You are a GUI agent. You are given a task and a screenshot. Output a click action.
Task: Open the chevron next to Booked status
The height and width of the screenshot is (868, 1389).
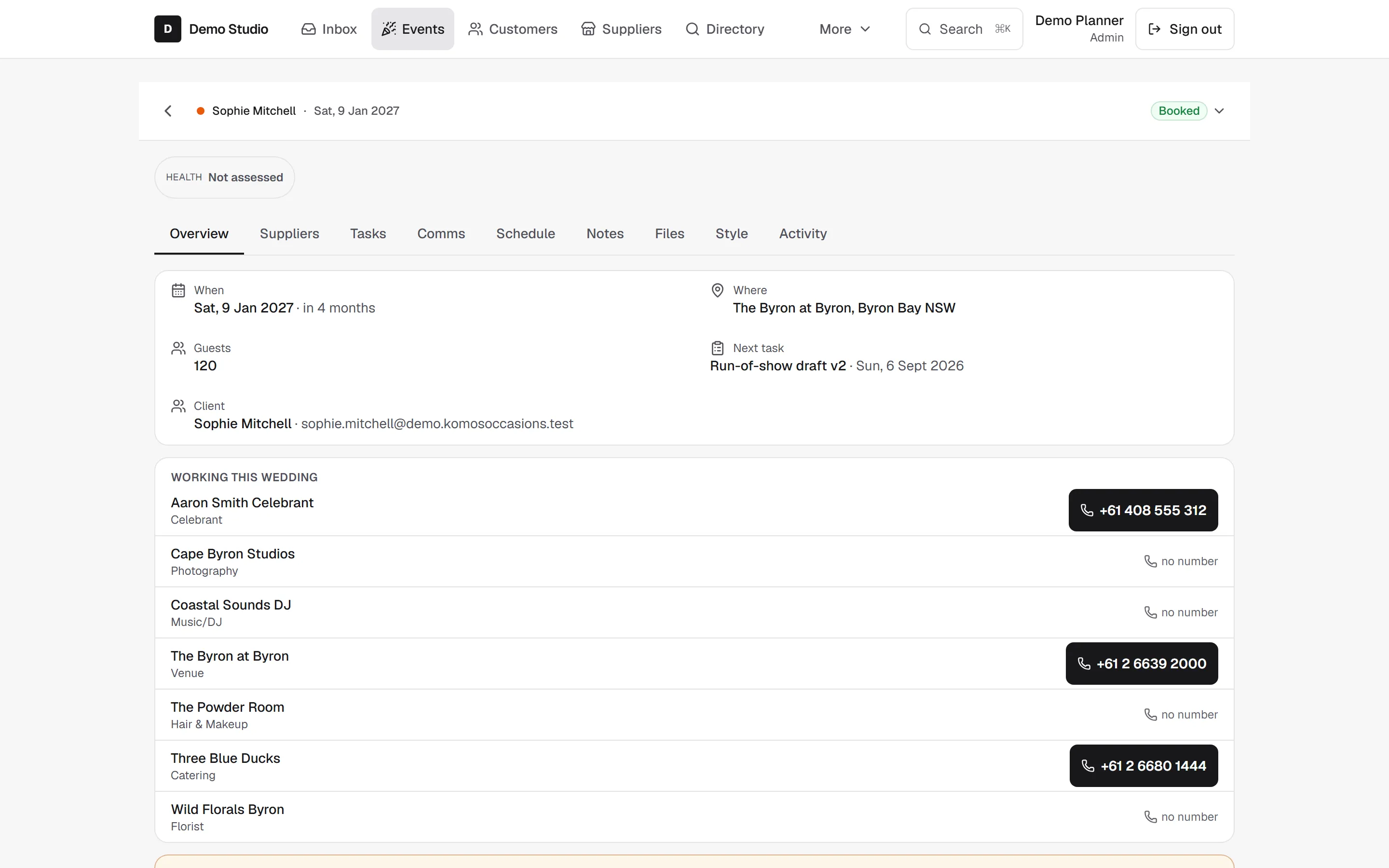(x=1220, y=111)
